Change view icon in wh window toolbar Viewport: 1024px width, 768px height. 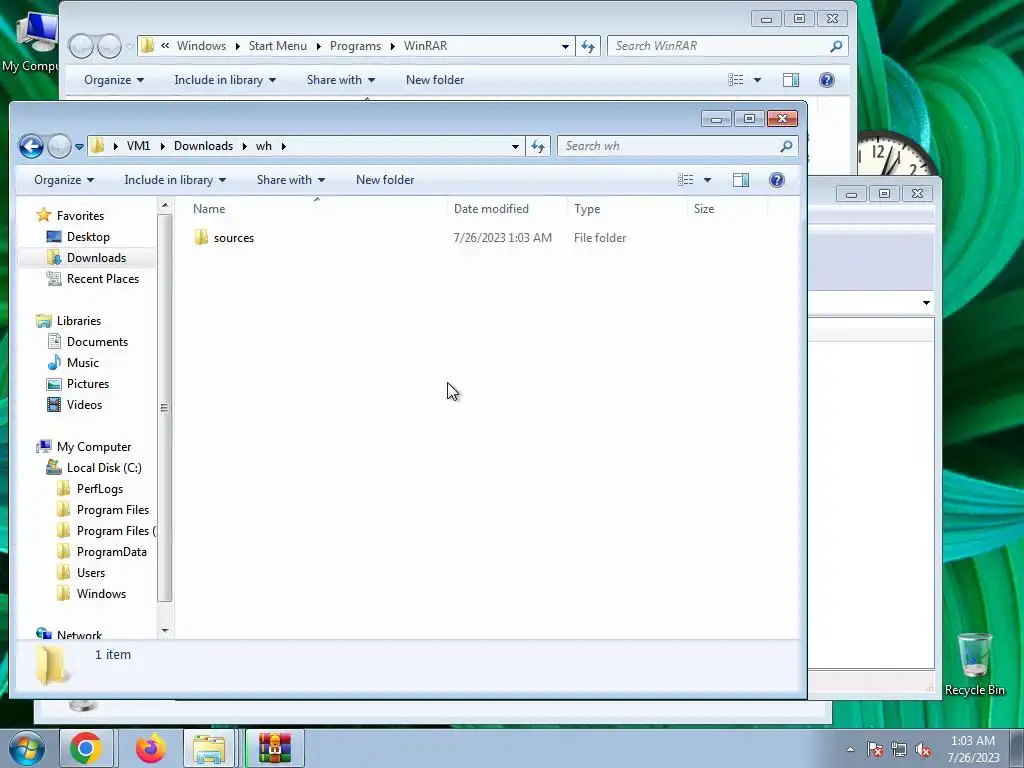(x=685, y=180)
